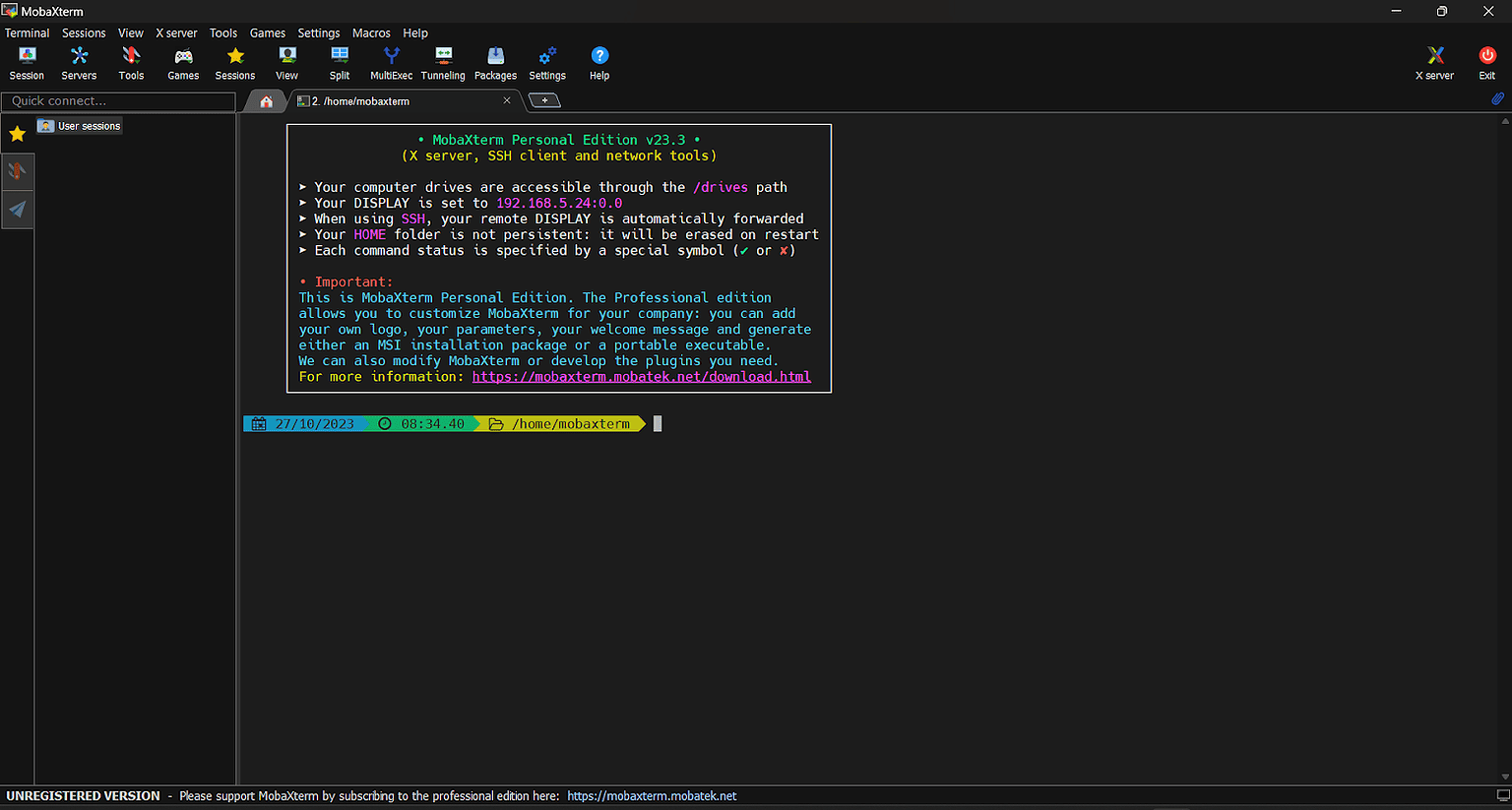The height and width of the screenshot is (810, 1512).
Task: Click the red Exit power icon
Action: (x=1487, y=63)
